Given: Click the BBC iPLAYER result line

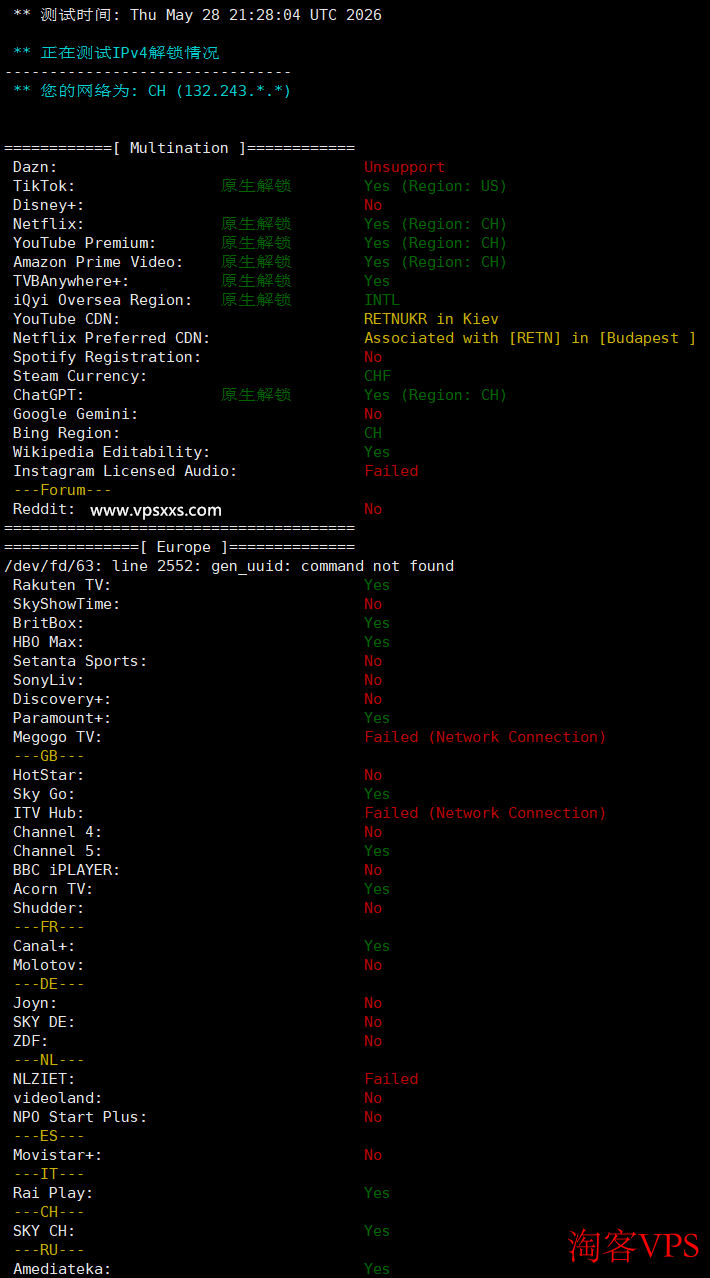Looking at the screenshot, I should click(x=197, y=870).
